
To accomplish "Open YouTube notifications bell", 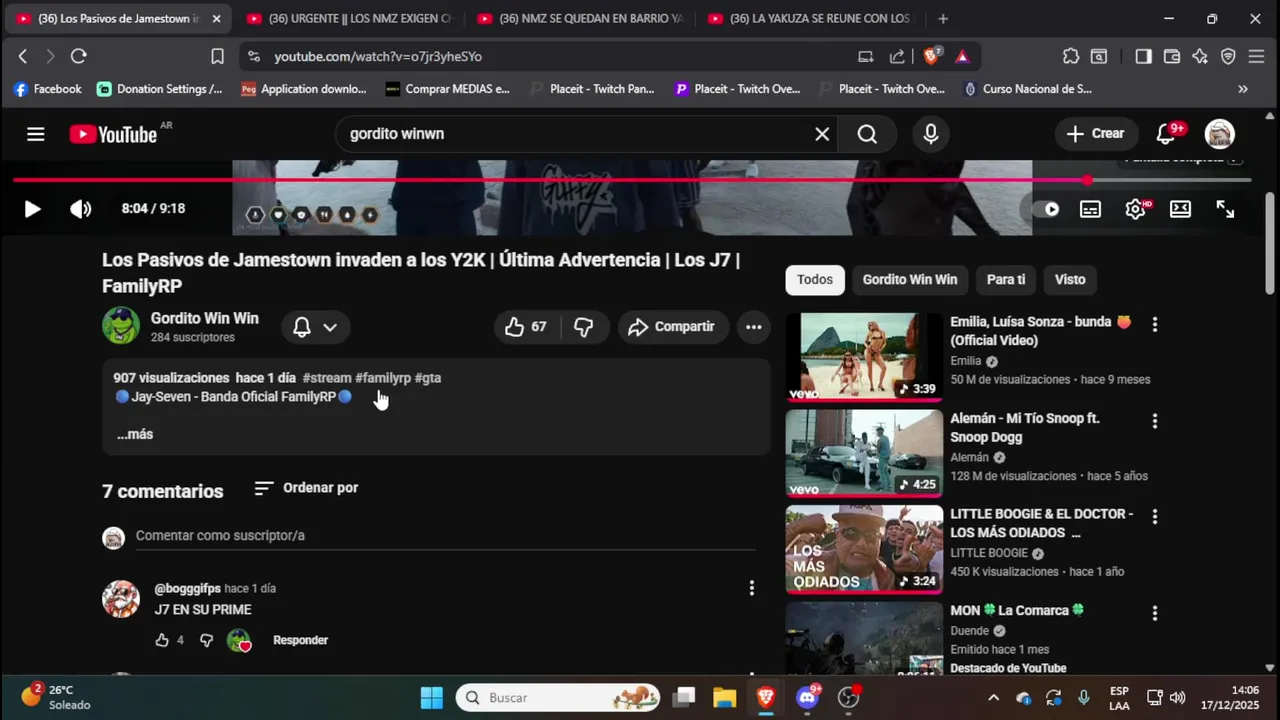I will [x=1166, y=133].
